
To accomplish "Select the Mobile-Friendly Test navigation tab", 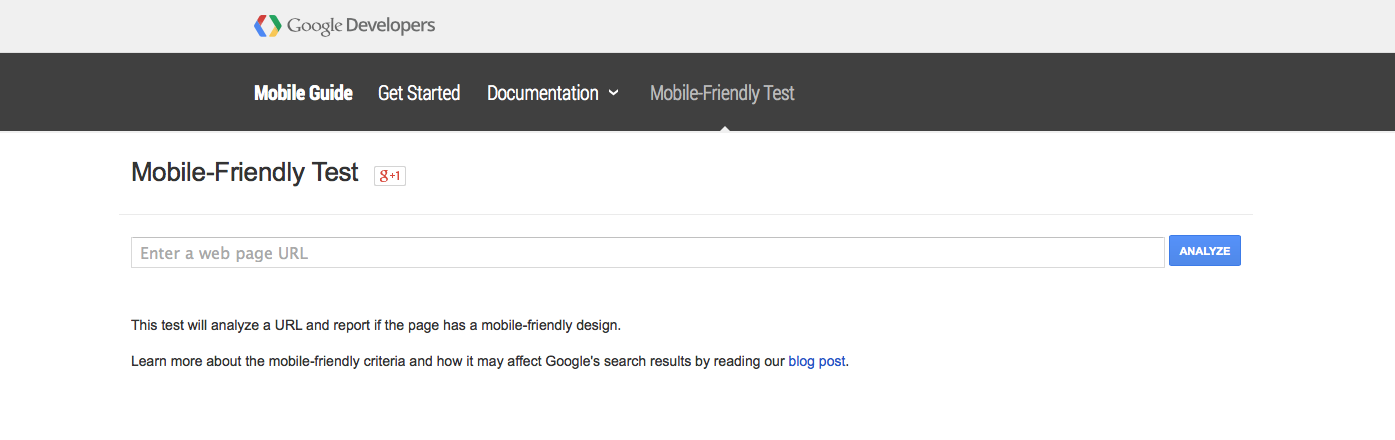I will pyautogui.click(x=722, y=93).
